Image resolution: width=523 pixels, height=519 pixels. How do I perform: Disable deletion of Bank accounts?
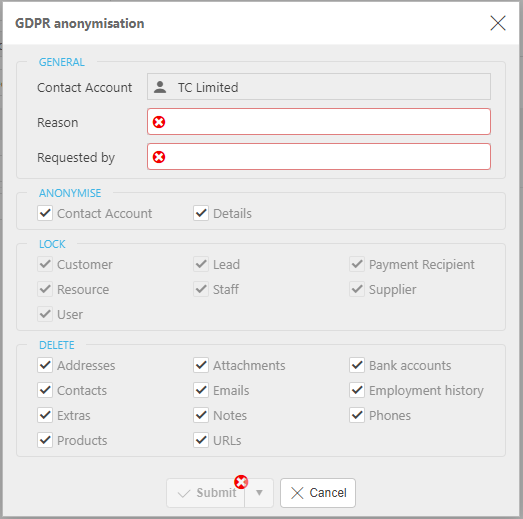(357, 365)
